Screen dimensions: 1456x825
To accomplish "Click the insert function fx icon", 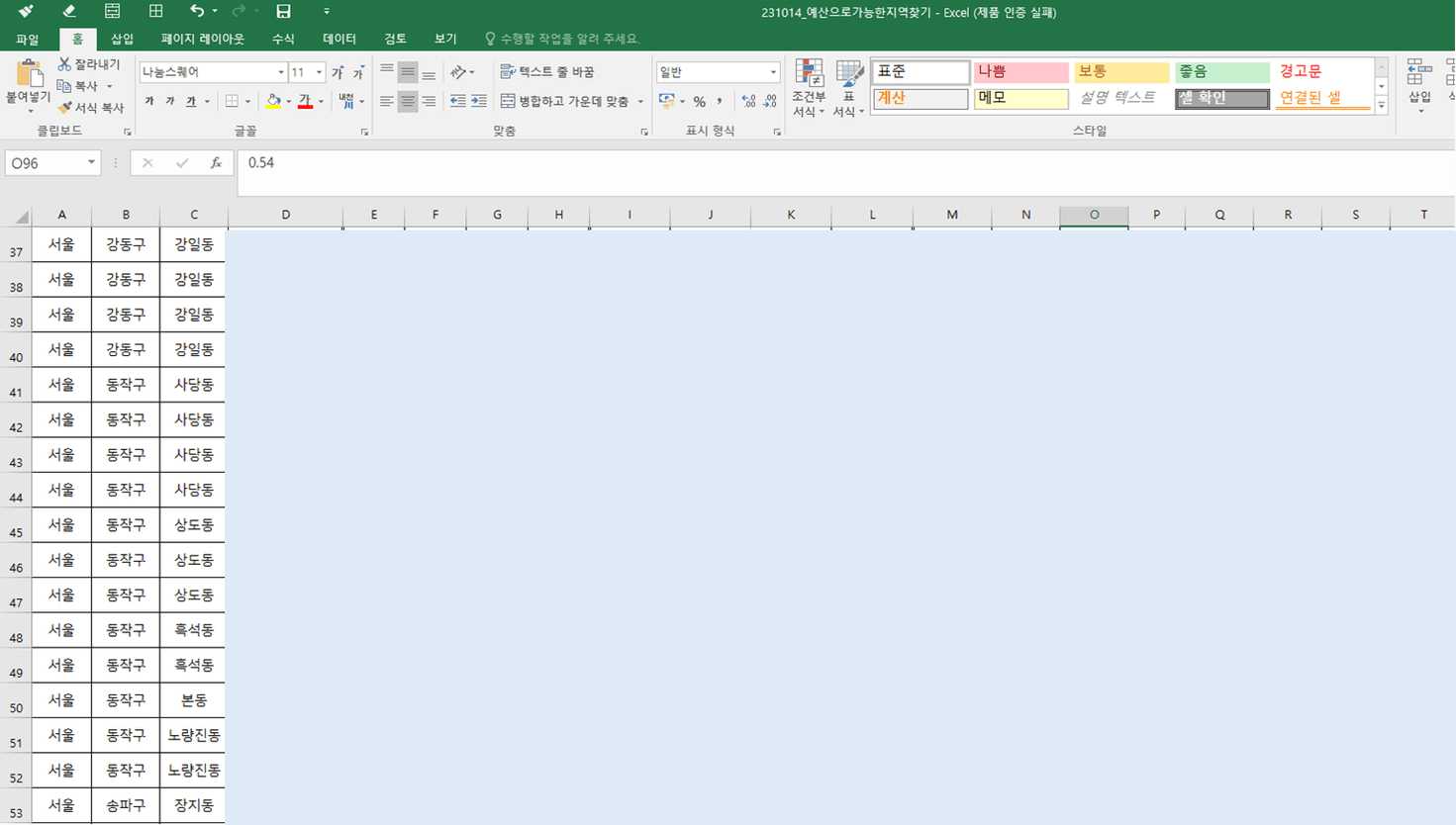I will [x=216, y=163].
